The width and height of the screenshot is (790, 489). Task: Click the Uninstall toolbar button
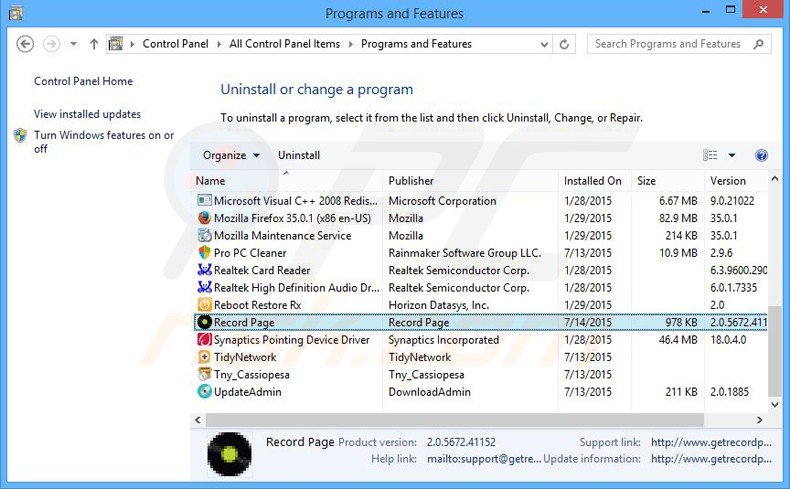click(x=299, y=155)
